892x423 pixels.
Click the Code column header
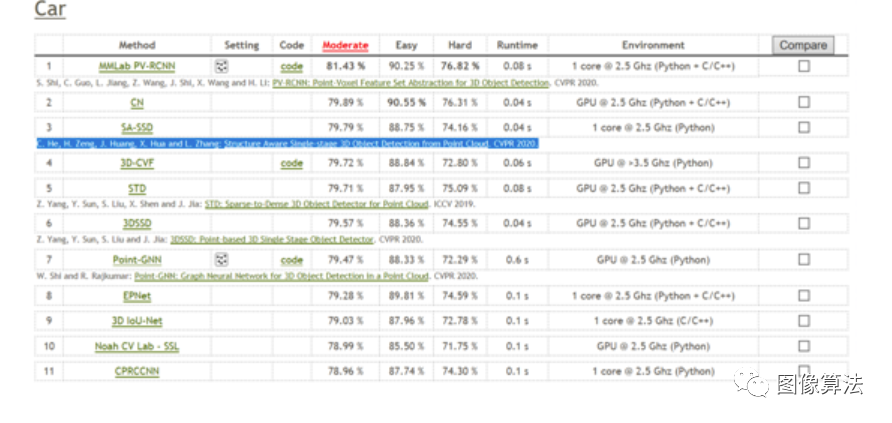(x=291, y=45)
